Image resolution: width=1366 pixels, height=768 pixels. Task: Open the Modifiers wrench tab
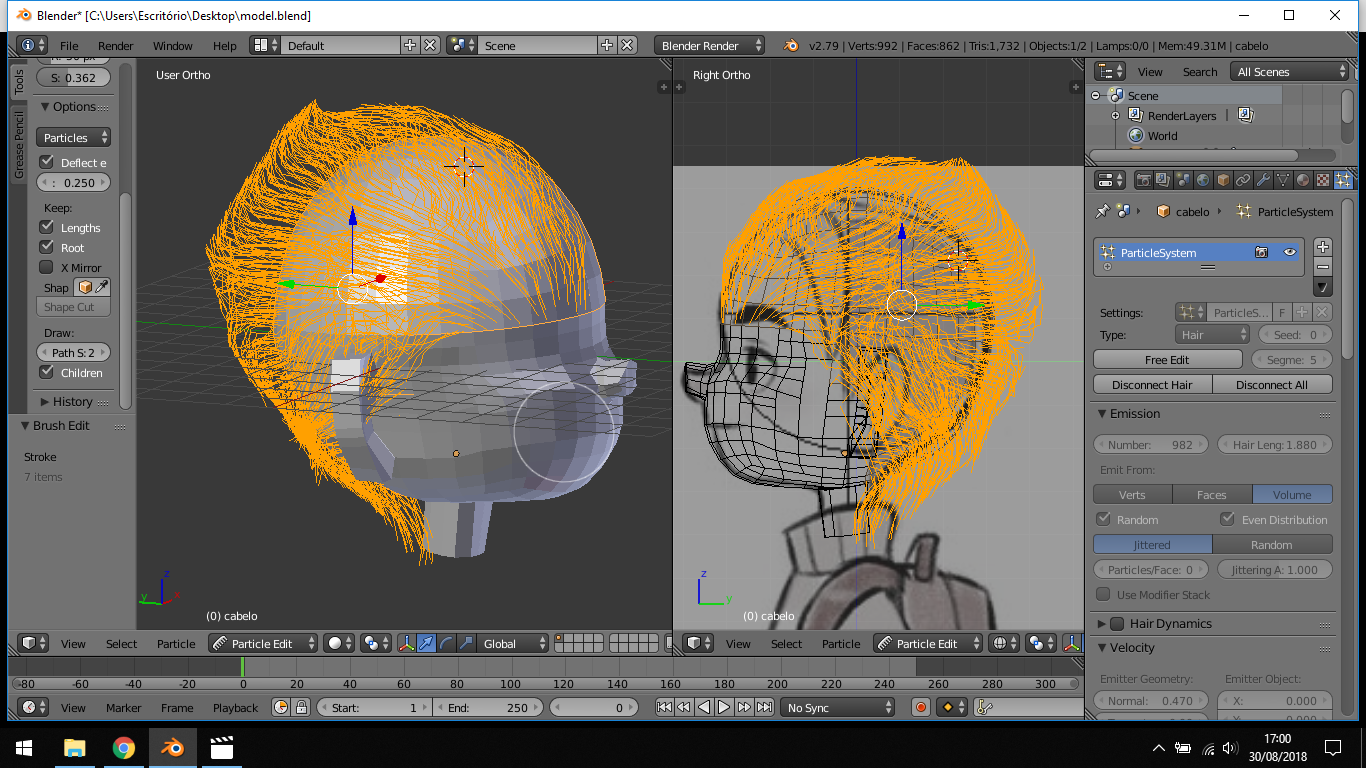click(x=1262, y=180)
